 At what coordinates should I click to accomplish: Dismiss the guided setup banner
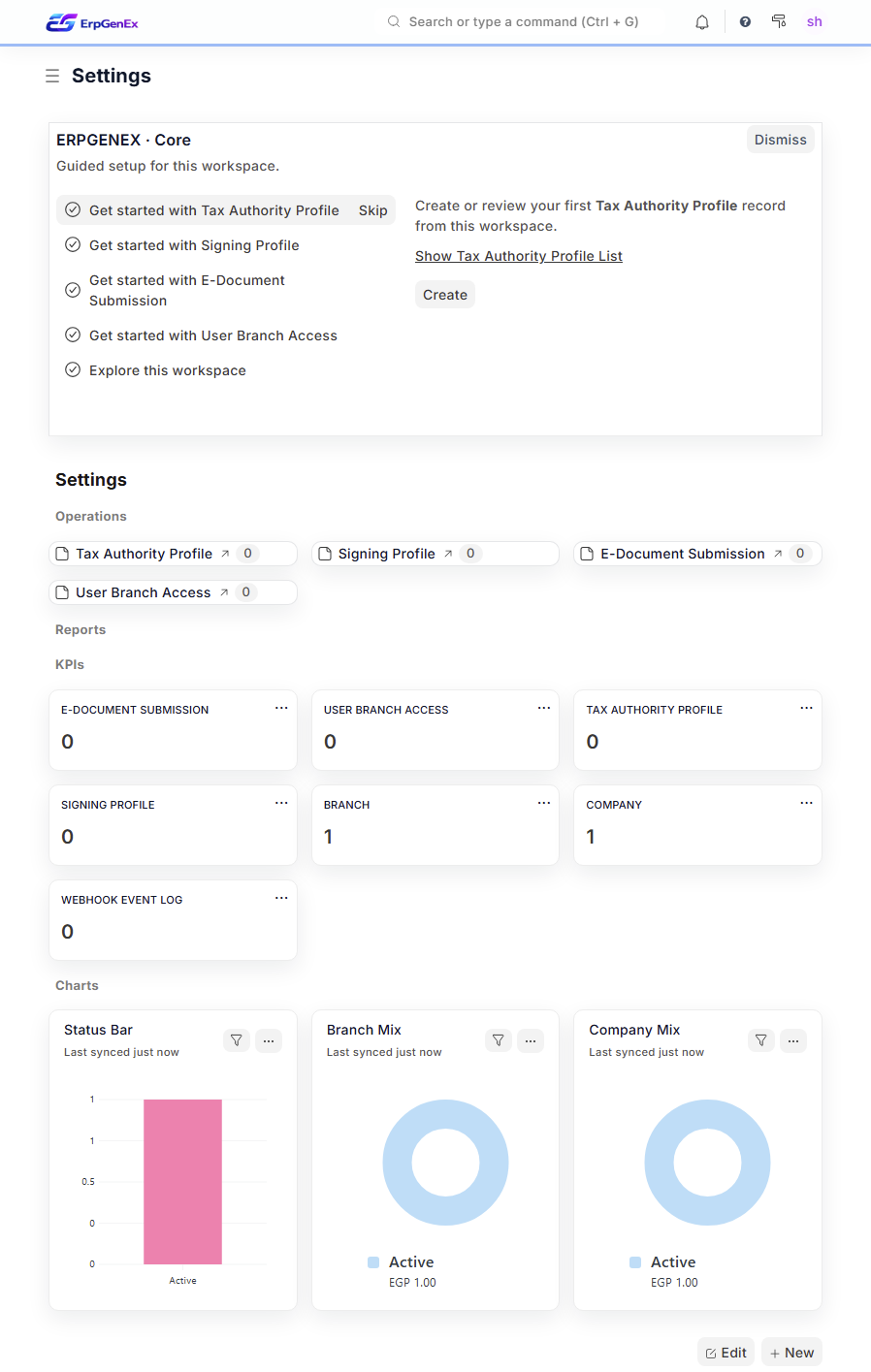(x=780, y=139)
